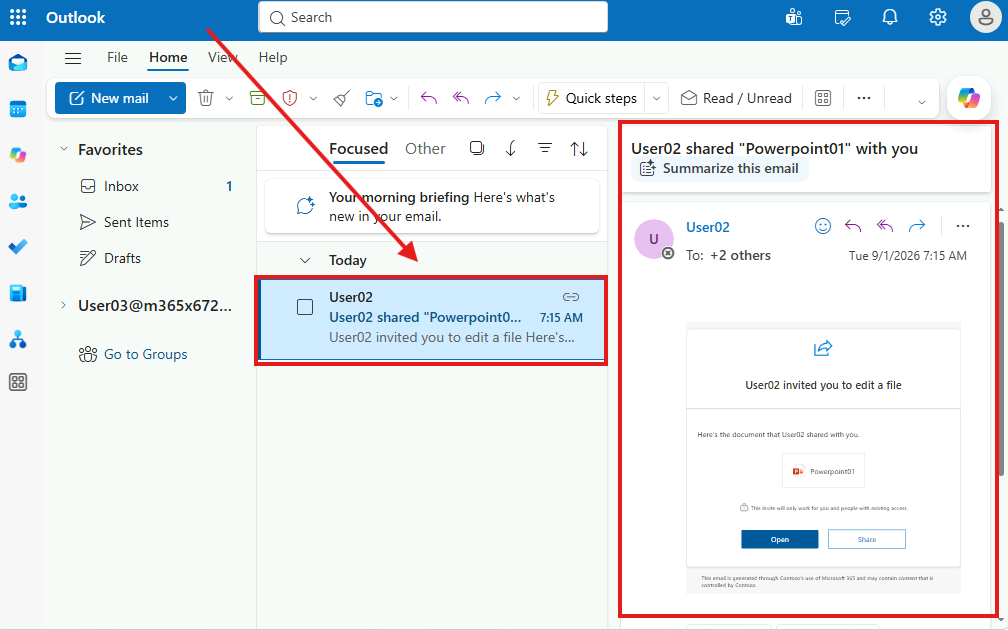Click Reply all in the ribbon toolbar
1008x630 pixels.
(460, 98)
